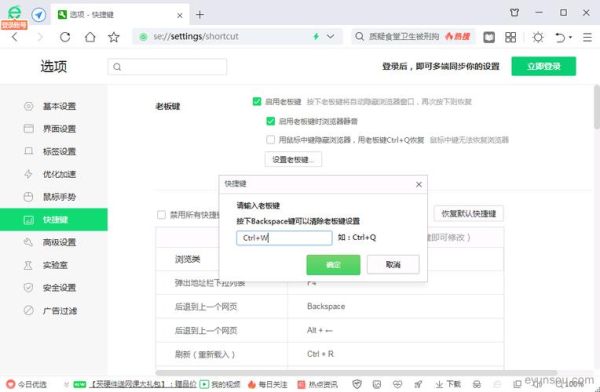Open 安全设置 in the sidebar
The height and width of the screenshot is (392, 600).
pyautogui.click(x=54, y=287)
